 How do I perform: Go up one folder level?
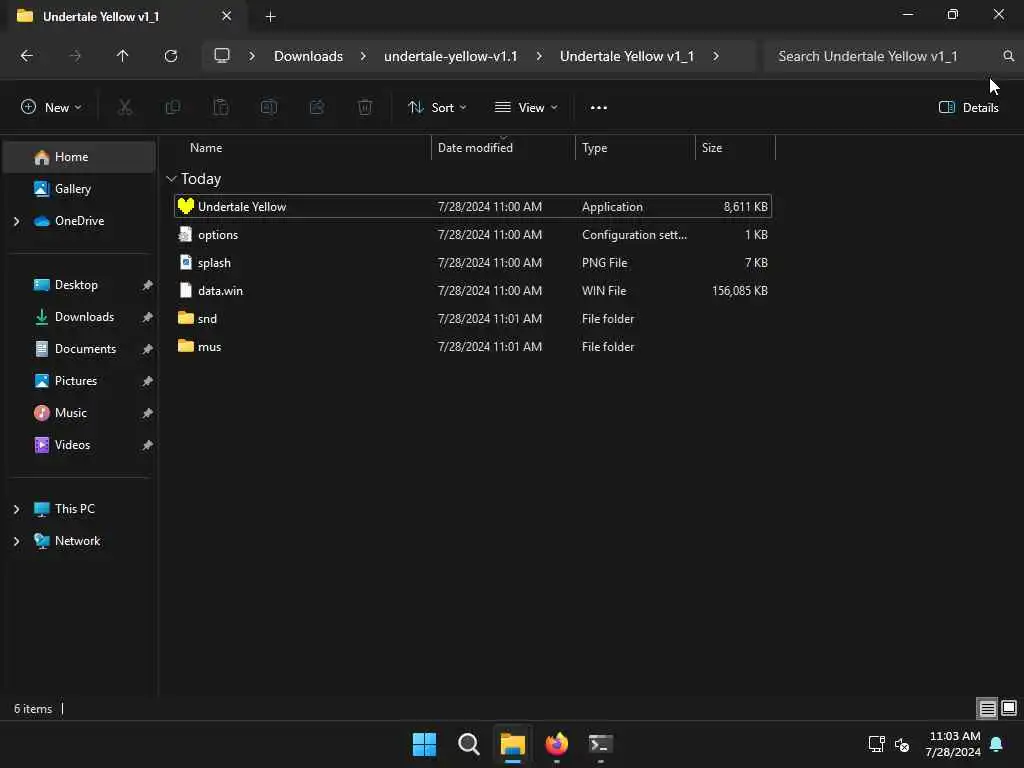tap(122, 56)
